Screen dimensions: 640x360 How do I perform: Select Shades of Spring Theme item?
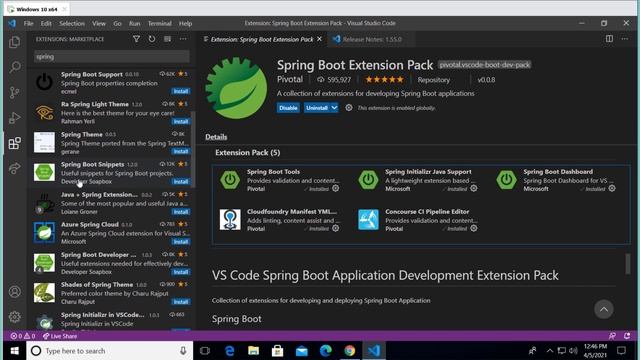pyautogui.click(x=111, y=293)
